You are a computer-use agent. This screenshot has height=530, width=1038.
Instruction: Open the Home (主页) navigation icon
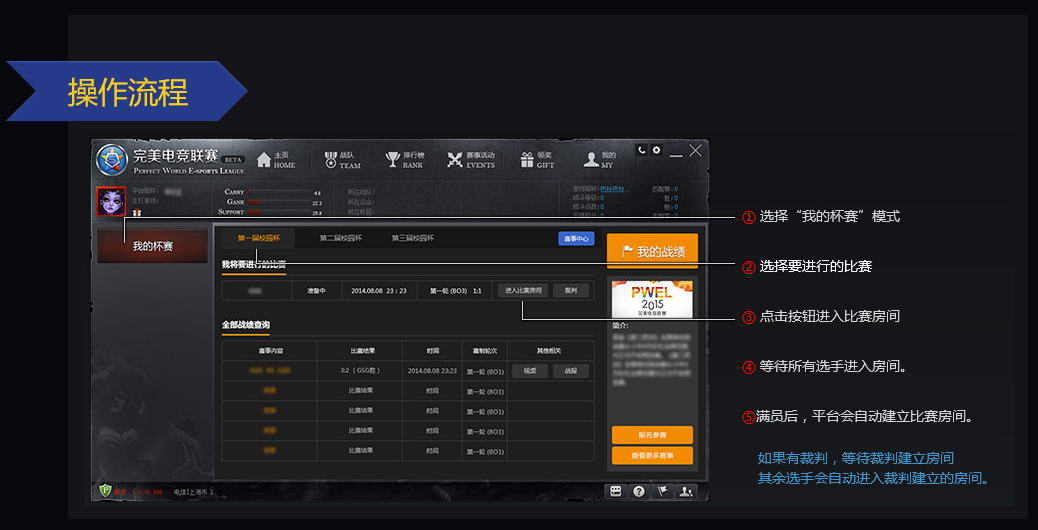265,160
